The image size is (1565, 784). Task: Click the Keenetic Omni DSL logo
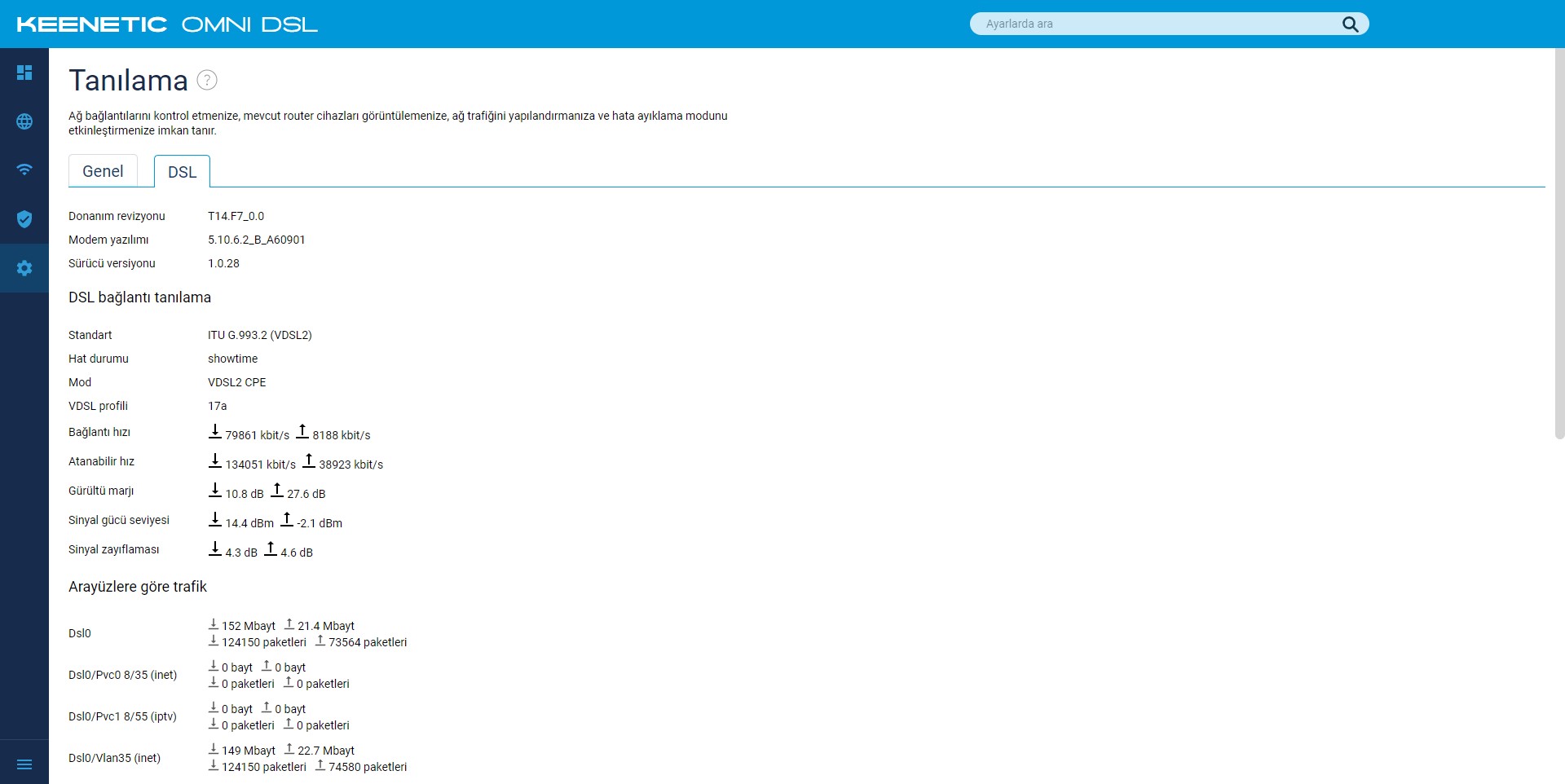coord(167,24)
